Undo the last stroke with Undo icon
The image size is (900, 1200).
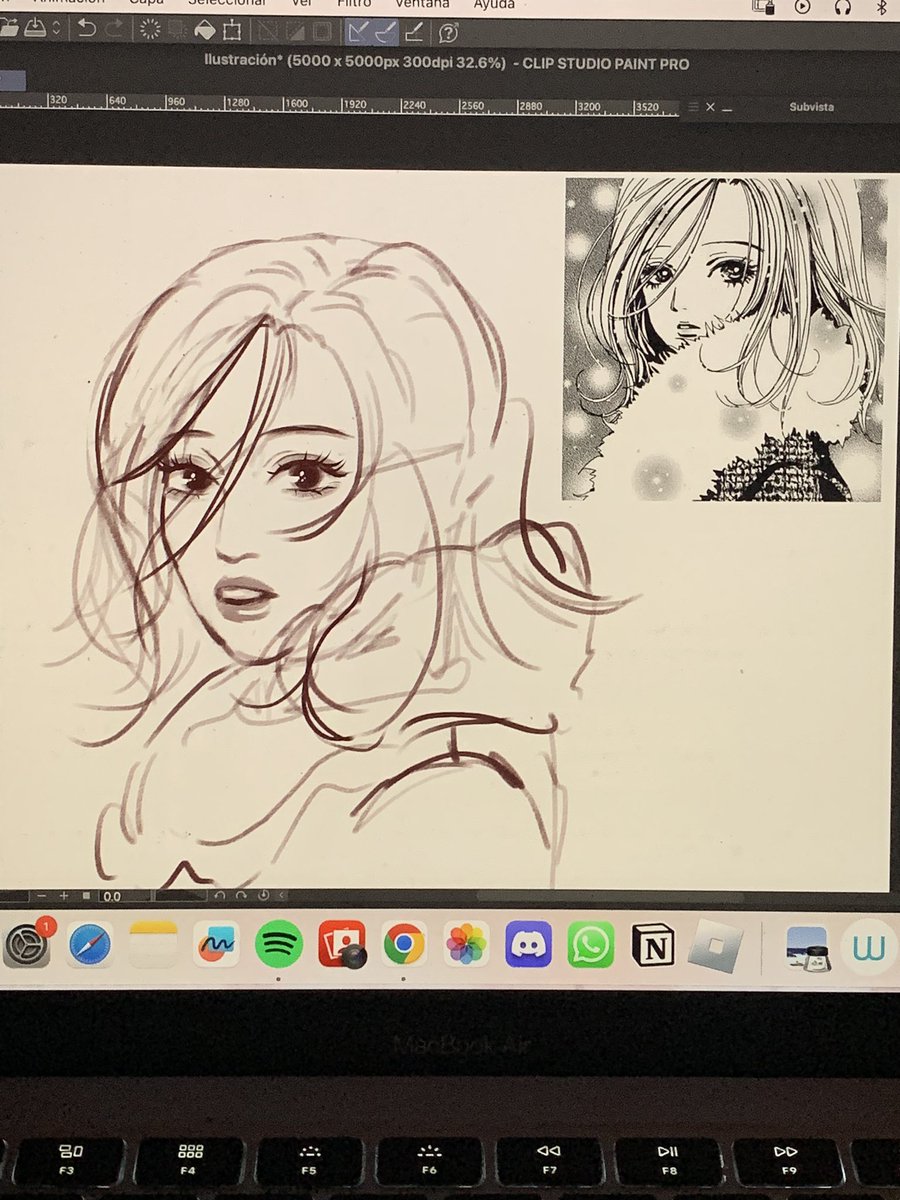tap(88, 30)
